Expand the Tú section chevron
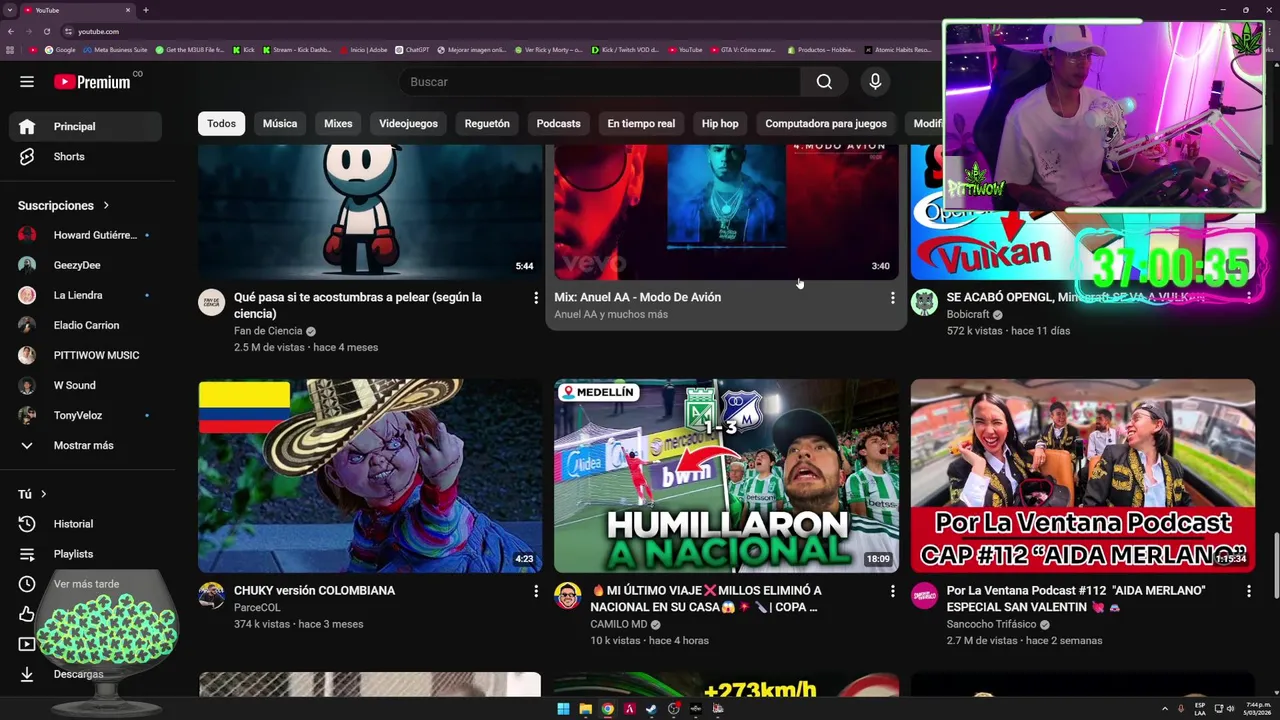Image resolution: width=1280 pixels, height=720 pixels. (x=43, y=494)
